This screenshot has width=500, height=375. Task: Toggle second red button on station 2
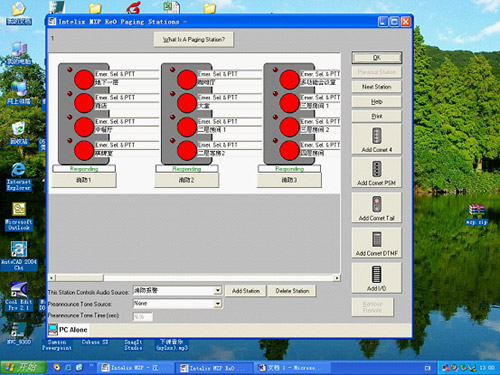coord(186,103)
